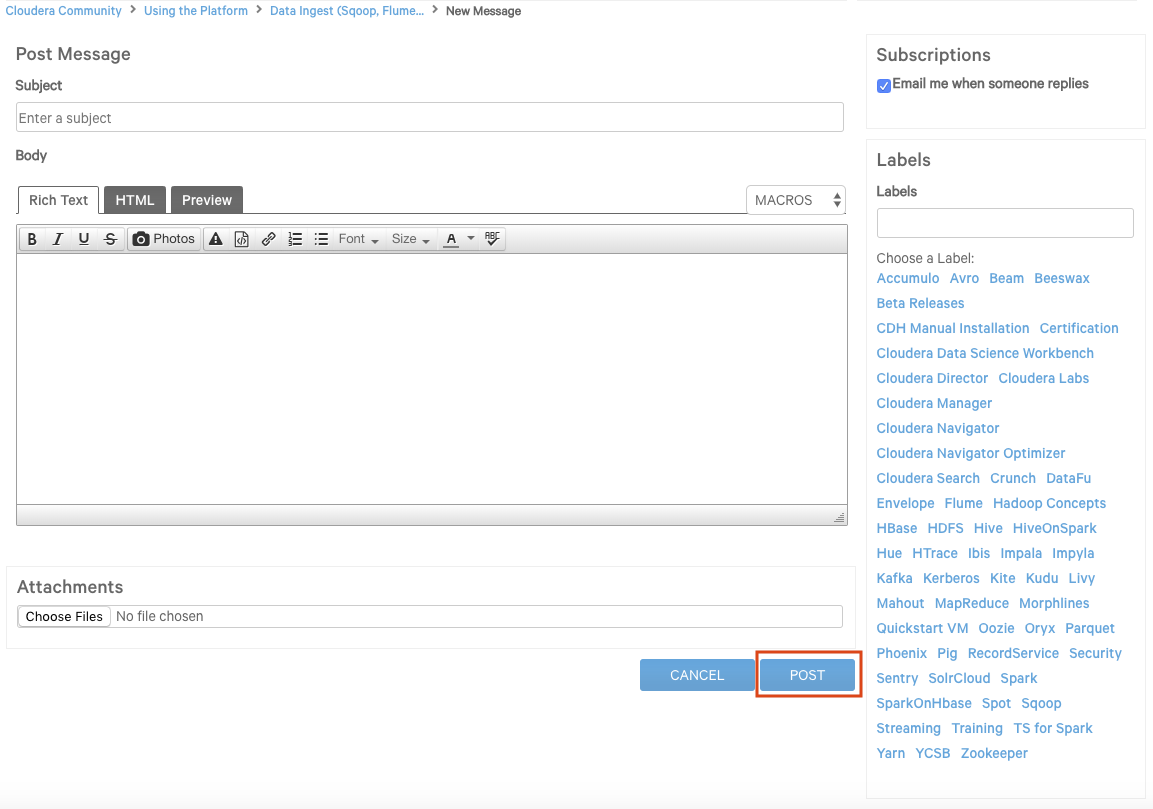Expand the Font dropdown

pyautogui.click(x=357, y=239)
